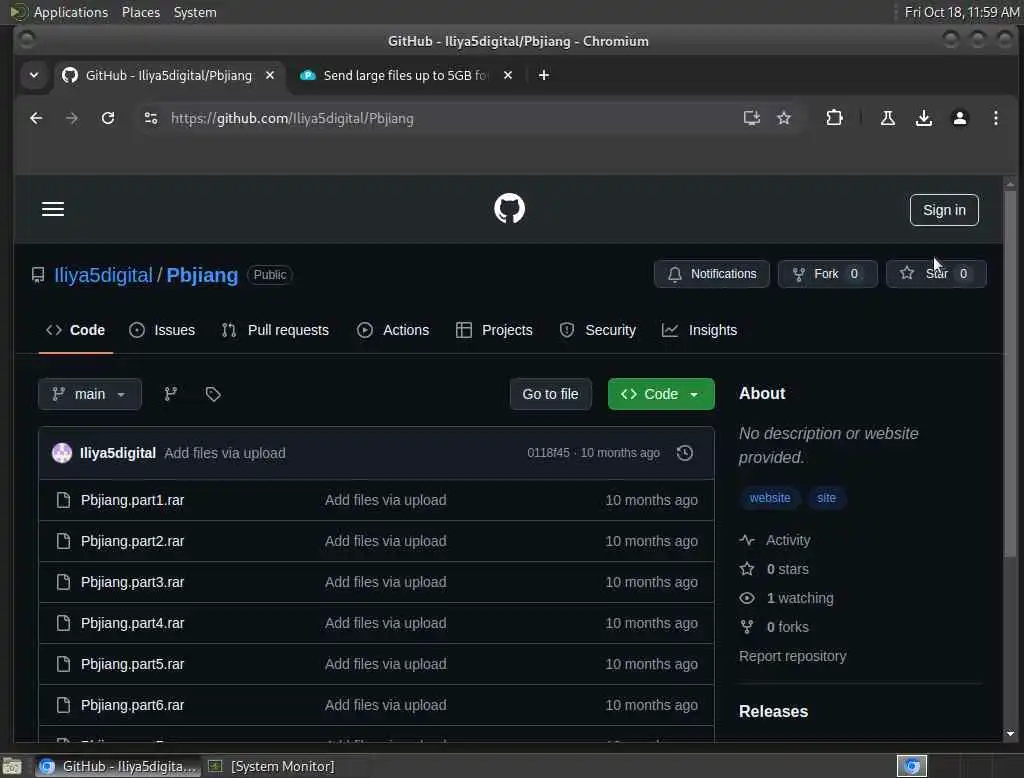Open the hamburger navigation menu
The image size is (1024, 778).
(53, 209)
